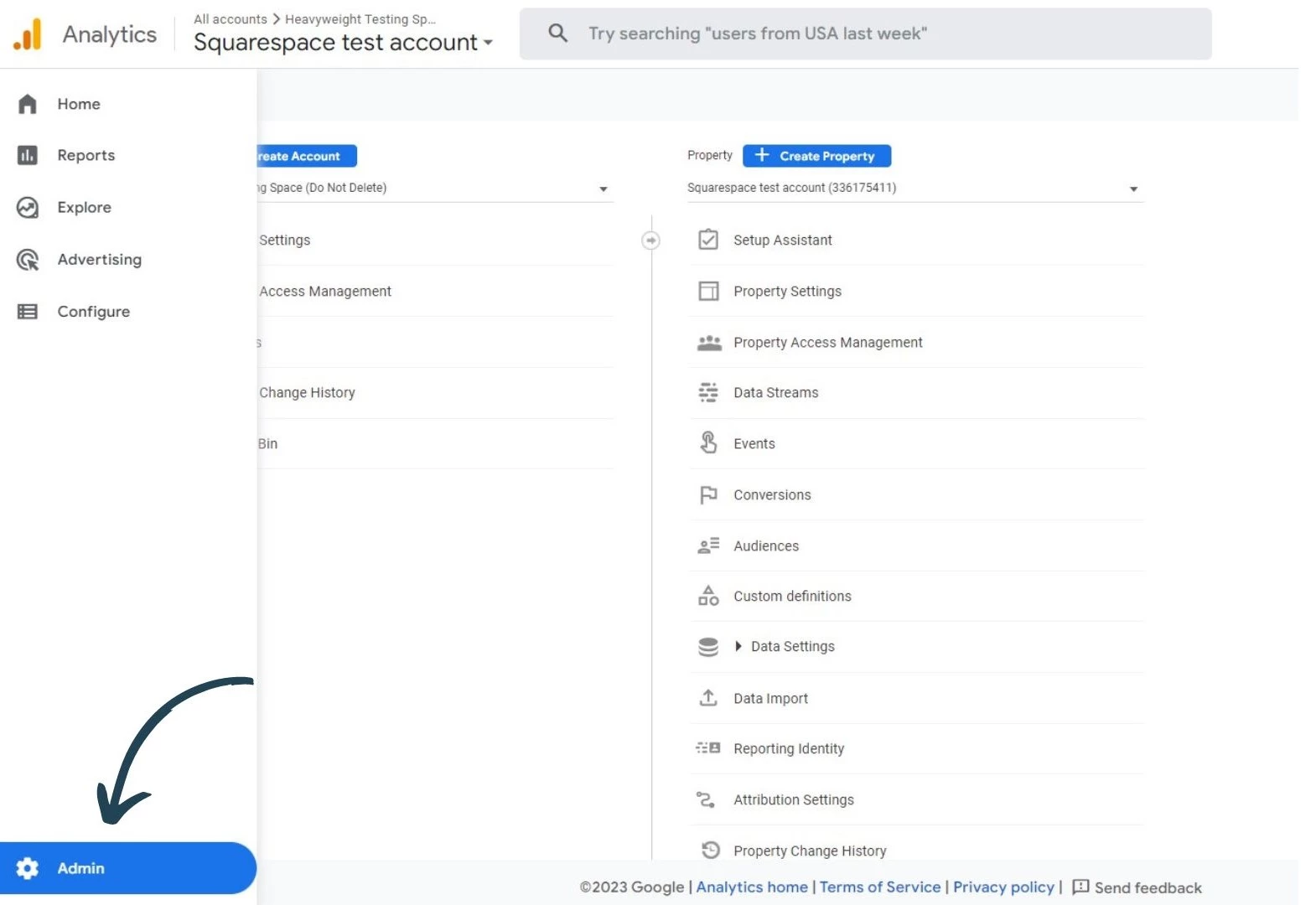Click the Property Change History clock icon
Screen dimensions: 1316x905
(710, 850)
